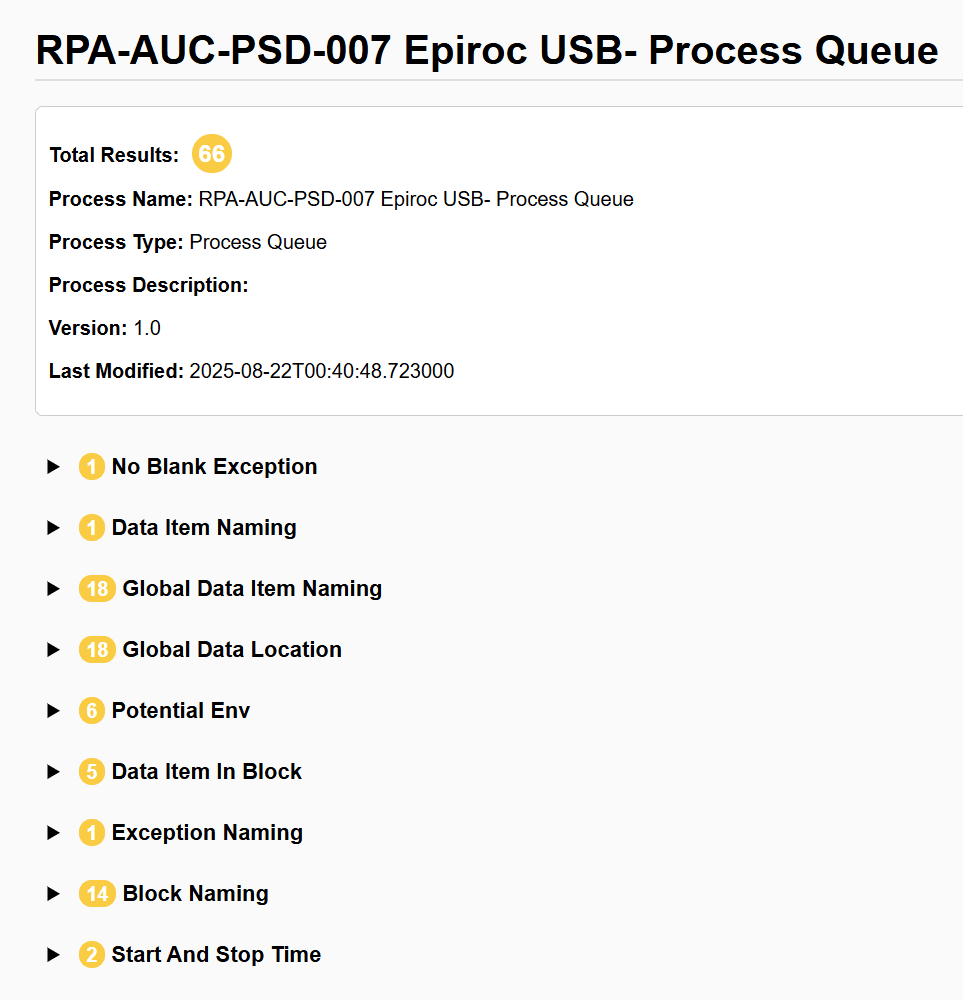The image size is (963, 1000).
Task: Expand the Exception Naming section
Action: tap(53, 832)
